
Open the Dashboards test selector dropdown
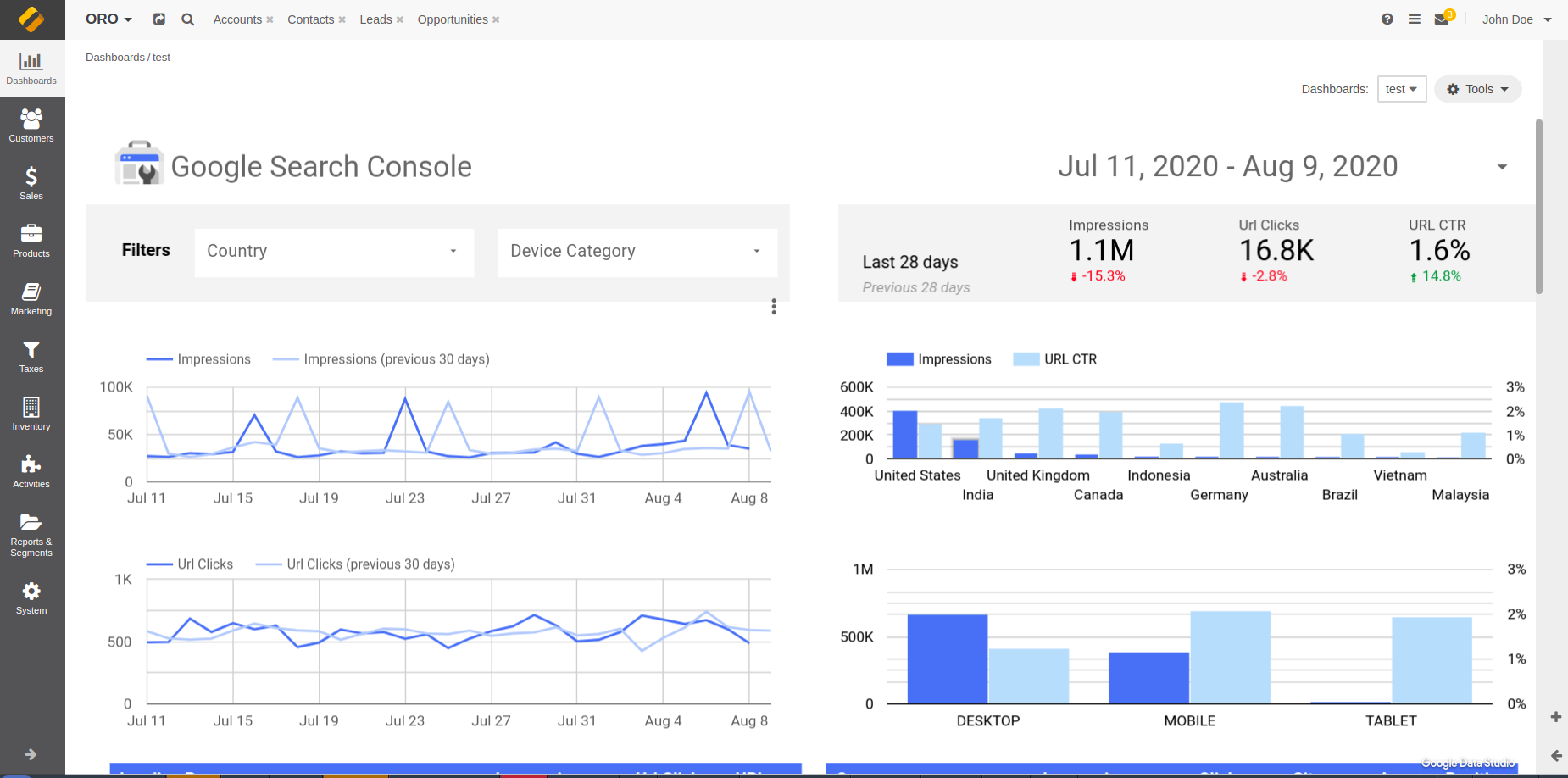pos(1401,89)
